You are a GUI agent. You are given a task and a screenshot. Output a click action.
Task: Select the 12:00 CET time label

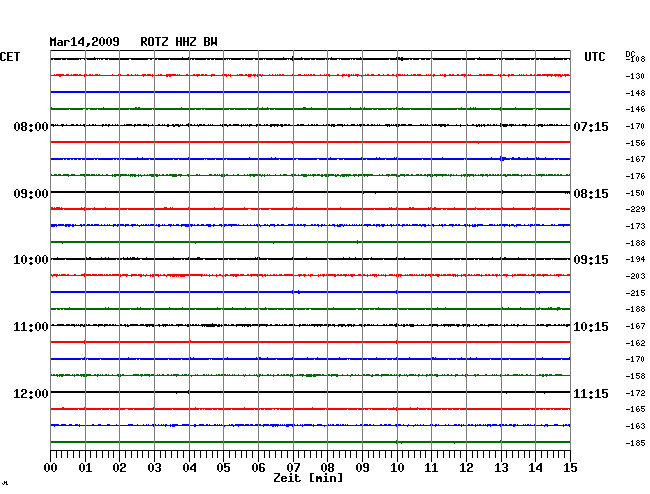point(31,394)
